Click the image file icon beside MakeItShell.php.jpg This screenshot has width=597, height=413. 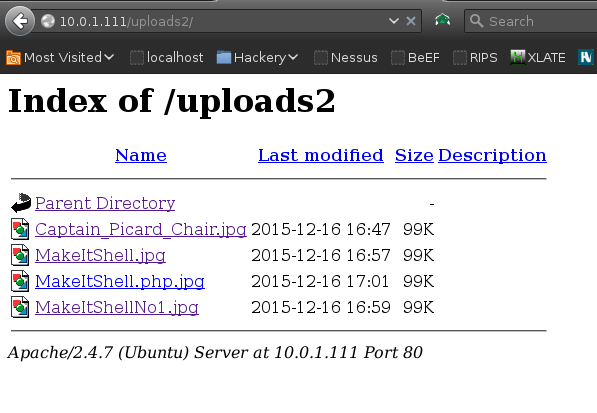(x=20, y=281)
